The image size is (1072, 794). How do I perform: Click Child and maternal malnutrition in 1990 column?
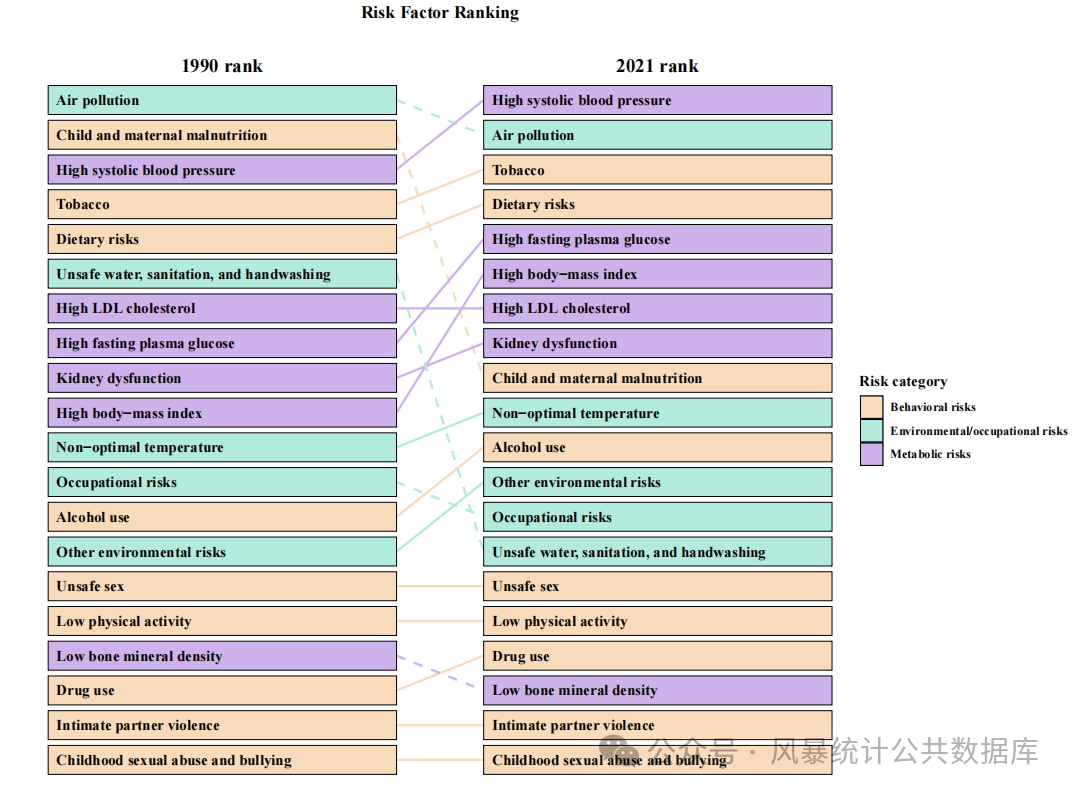(222, 135)
